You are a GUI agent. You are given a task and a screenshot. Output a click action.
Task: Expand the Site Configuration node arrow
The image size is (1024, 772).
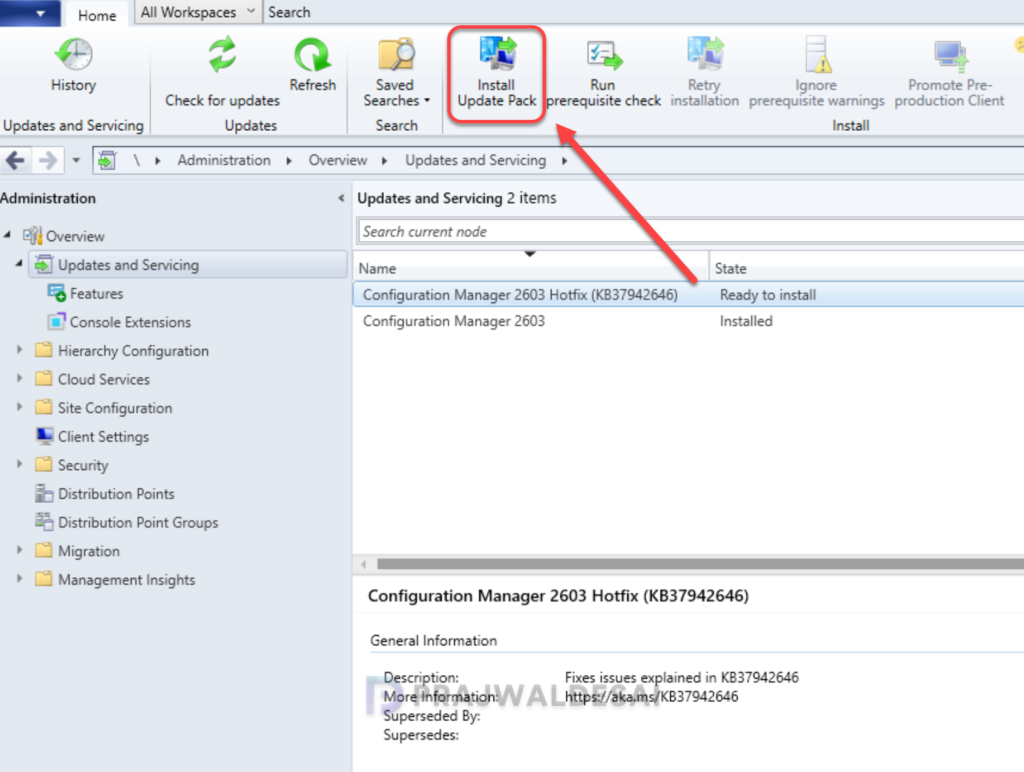20,407
